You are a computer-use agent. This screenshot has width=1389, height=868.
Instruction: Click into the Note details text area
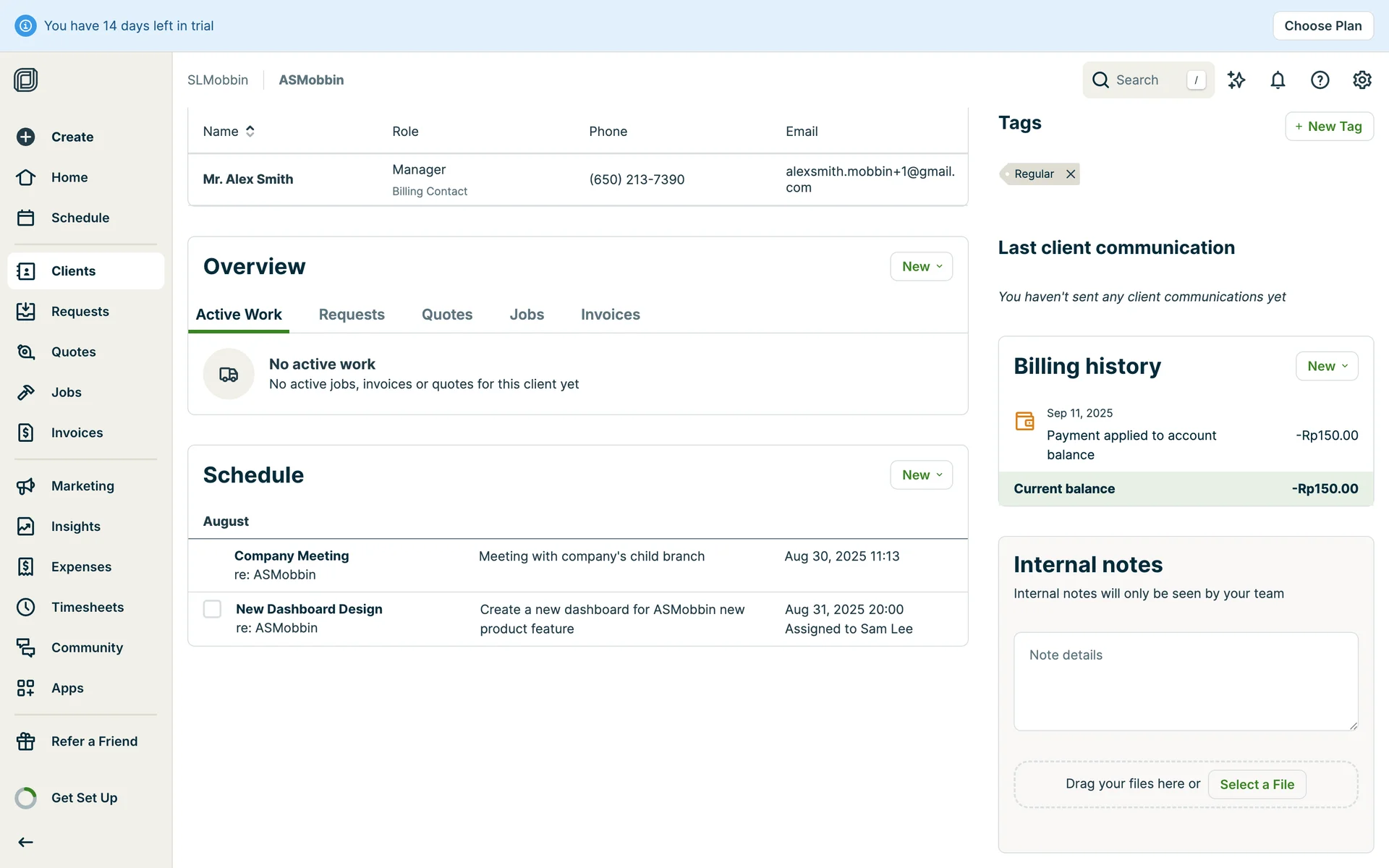coord(1185,681)
